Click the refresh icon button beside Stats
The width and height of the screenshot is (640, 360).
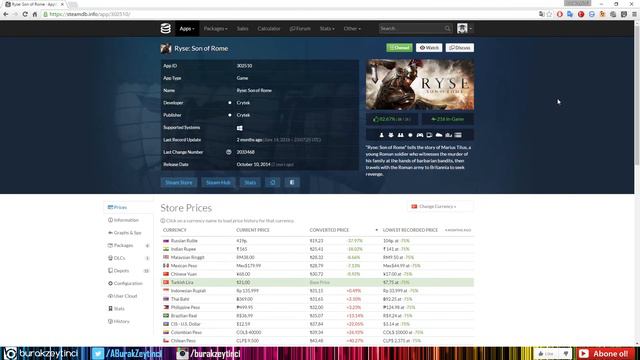pyautogui.click(x=273, y=182)
